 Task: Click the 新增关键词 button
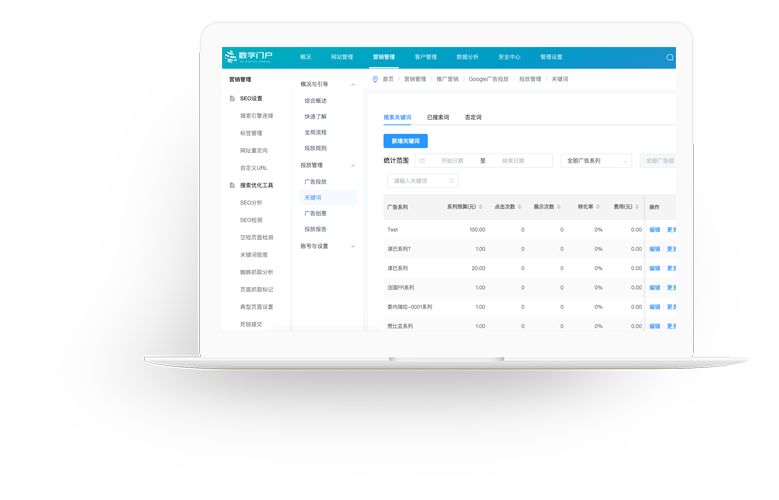405,141
